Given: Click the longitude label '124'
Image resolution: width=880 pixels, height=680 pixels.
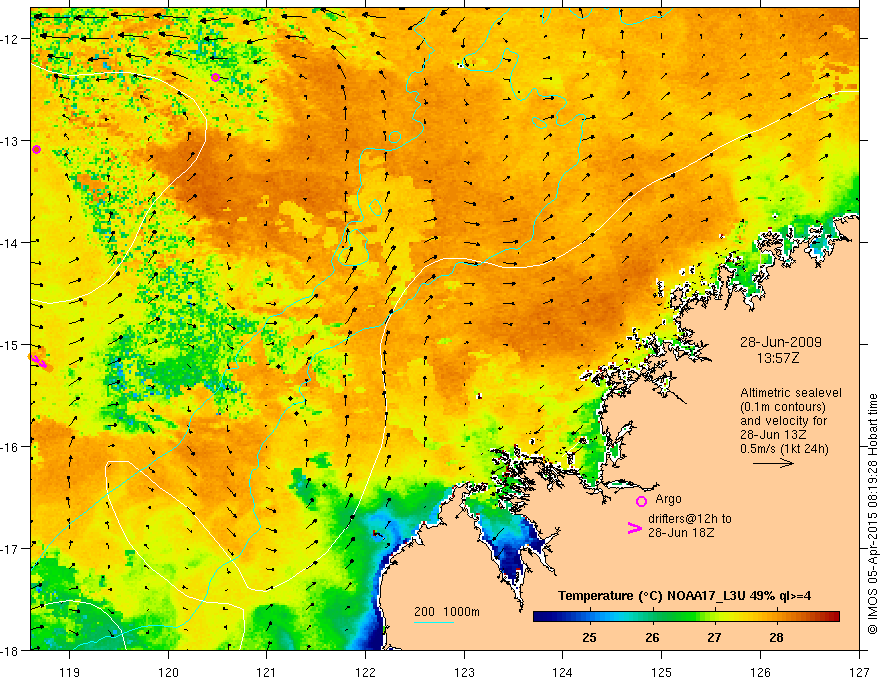Looking at the screenshot, I should (x=563, y=672).
